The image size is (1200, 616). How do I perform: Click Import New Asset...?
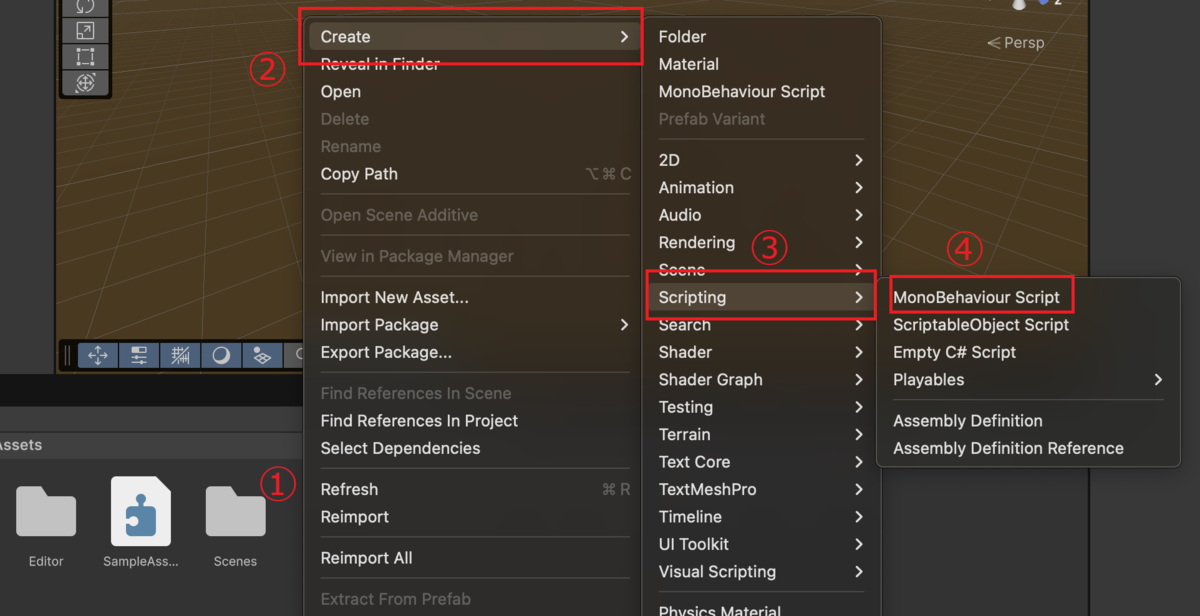click(394, 297)
